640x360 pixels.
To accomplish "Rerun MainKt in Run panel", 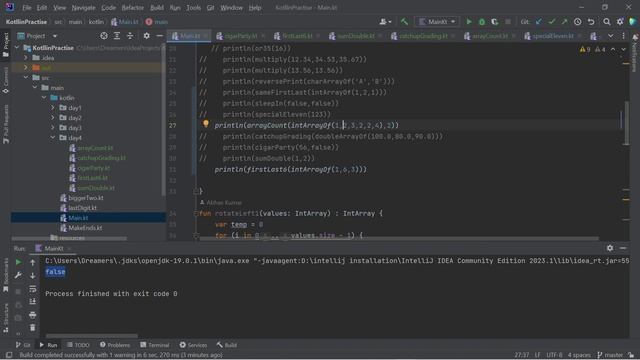I will (18, 262).
